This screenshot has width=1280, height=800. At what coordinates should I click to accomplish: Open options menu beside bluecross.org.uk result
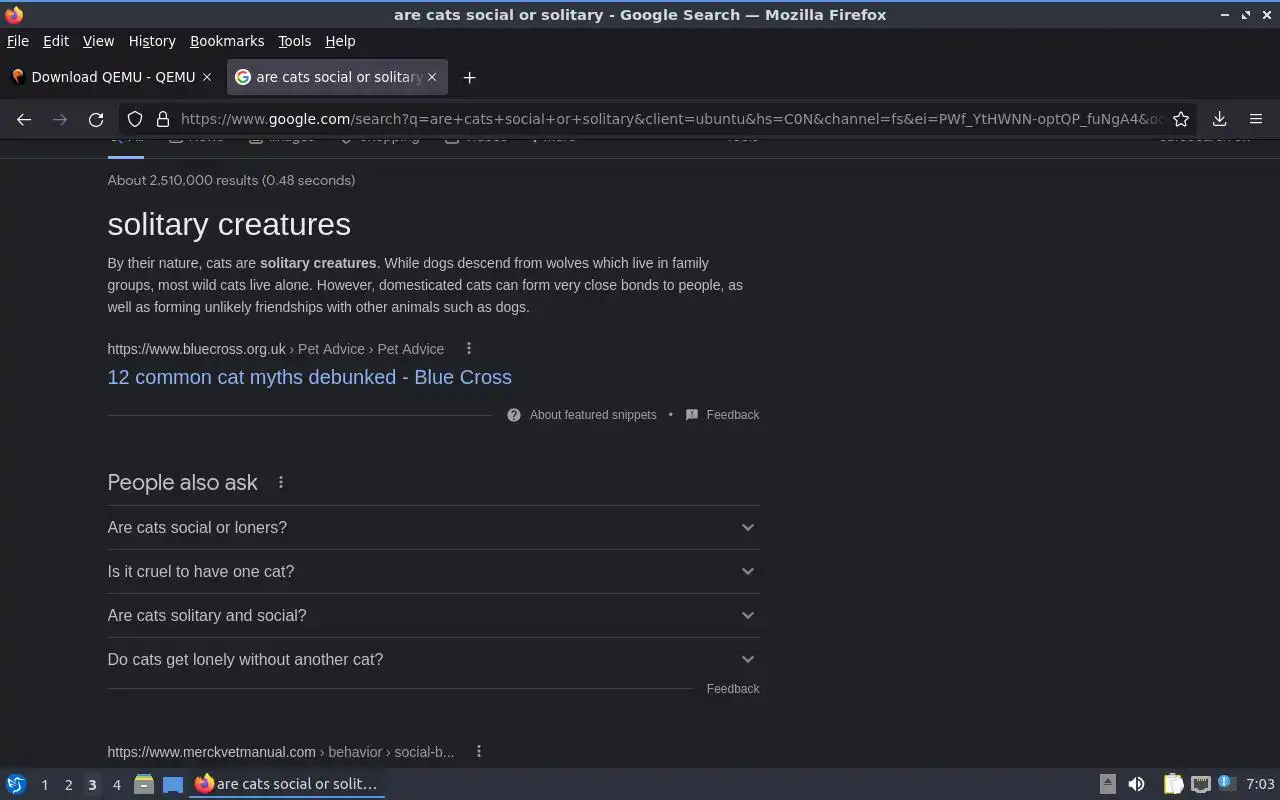[468, 348]
